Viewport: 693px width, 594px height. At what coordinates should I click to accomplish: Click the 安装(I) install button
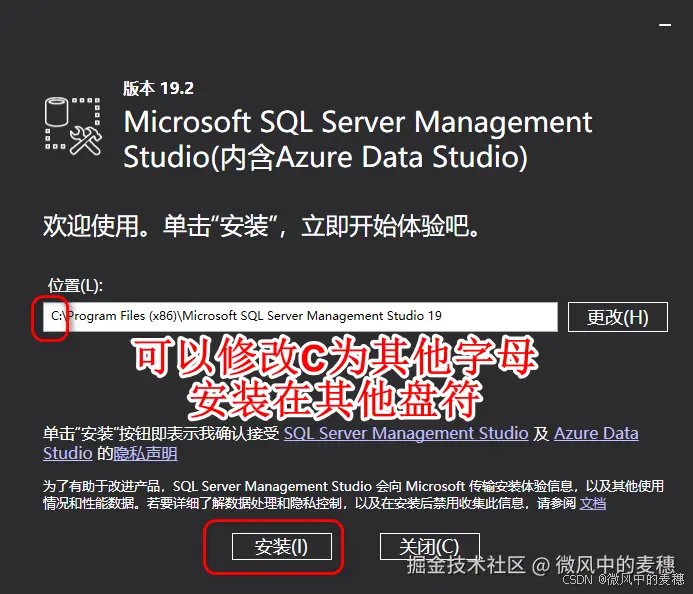(282, 547)
